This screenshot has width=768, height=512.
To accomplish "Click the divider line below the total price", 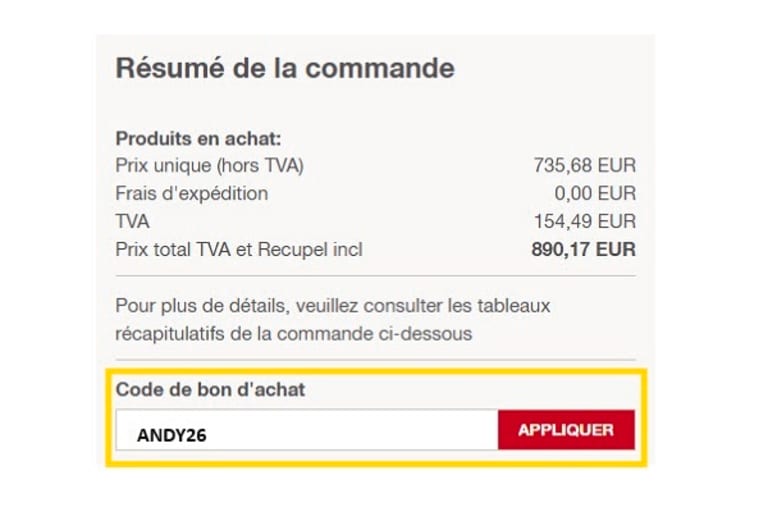I will coord(375,275).
